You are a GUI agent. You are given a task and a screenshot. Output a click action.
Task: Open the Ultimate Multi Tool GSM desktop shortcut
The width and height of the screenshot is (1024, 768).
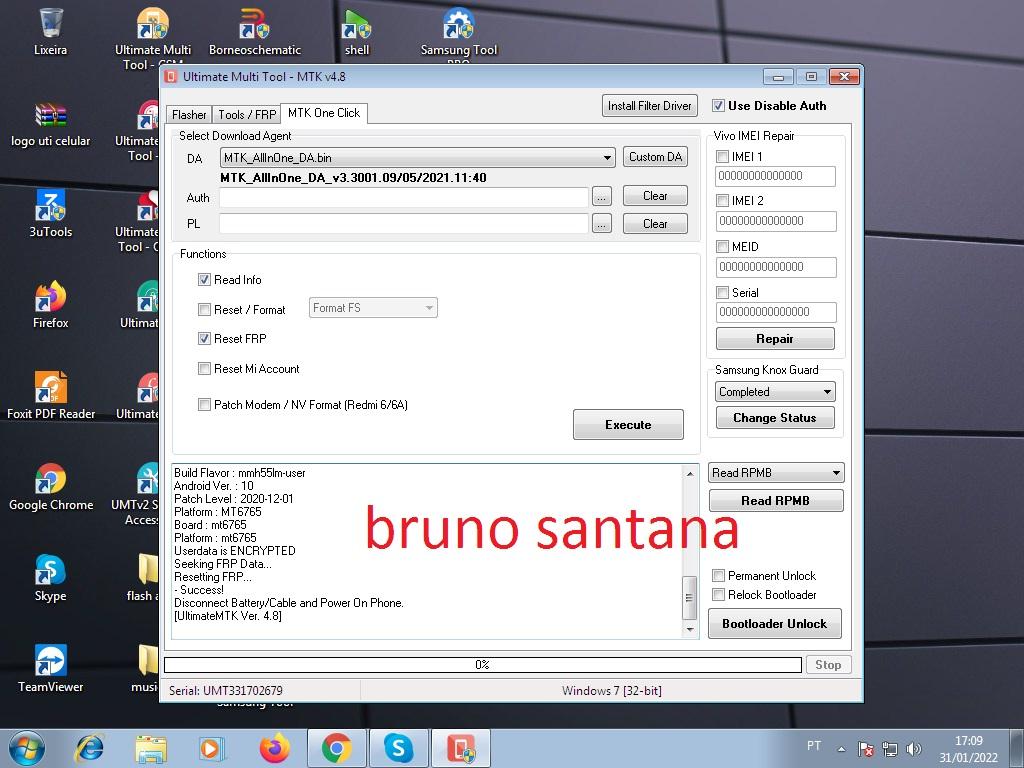(153, 31)
